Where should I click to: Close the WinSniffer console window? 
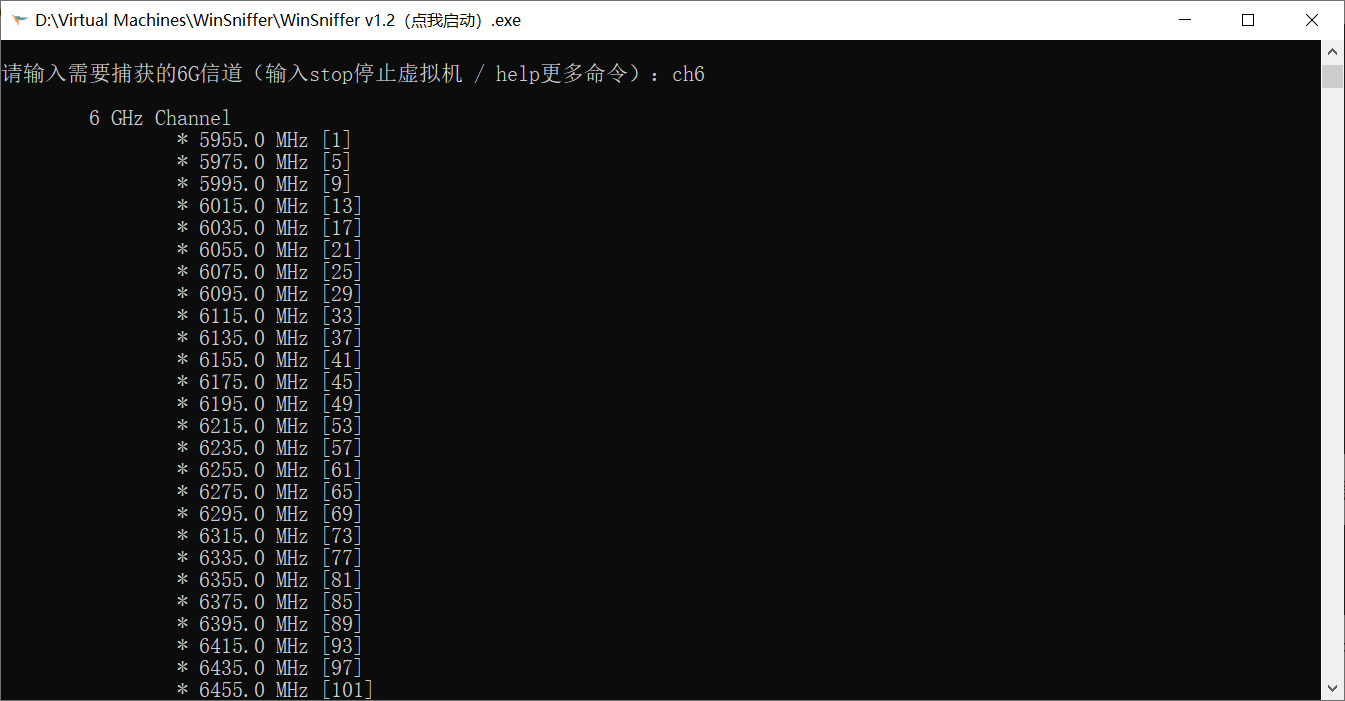1313,20
